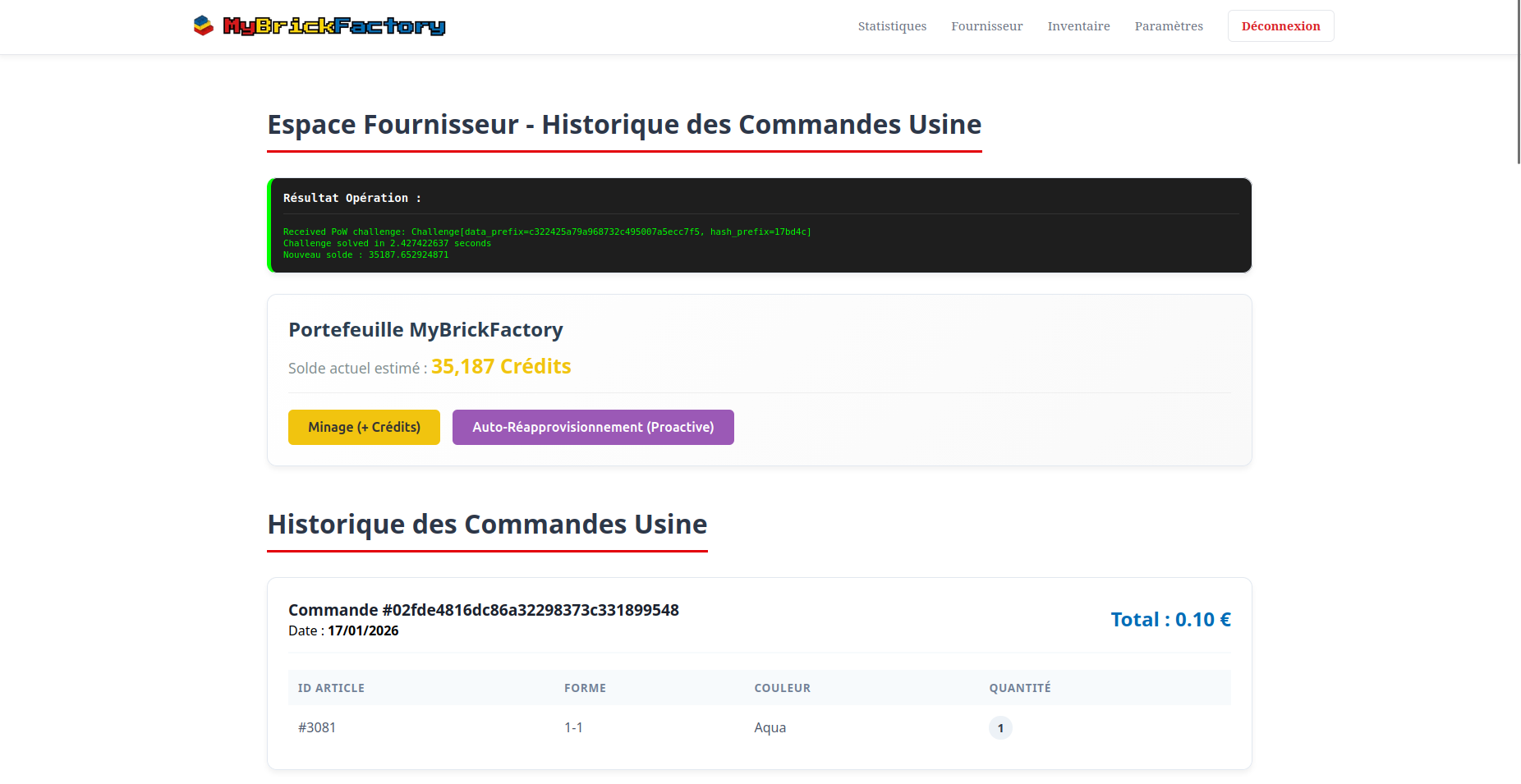The image size is (1521, 784).
Task: Select the Total 0.10 € amount
Action: click(1170, 620)
